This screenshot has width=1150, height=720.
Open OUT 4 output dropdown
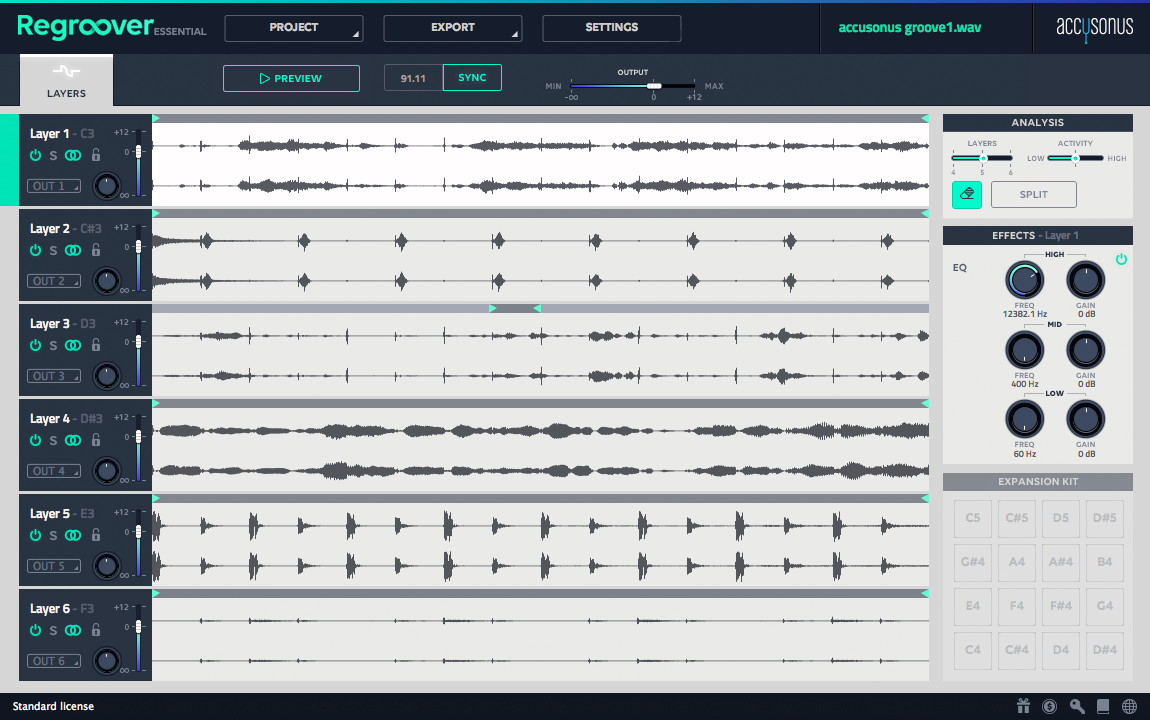coord(54,471)
